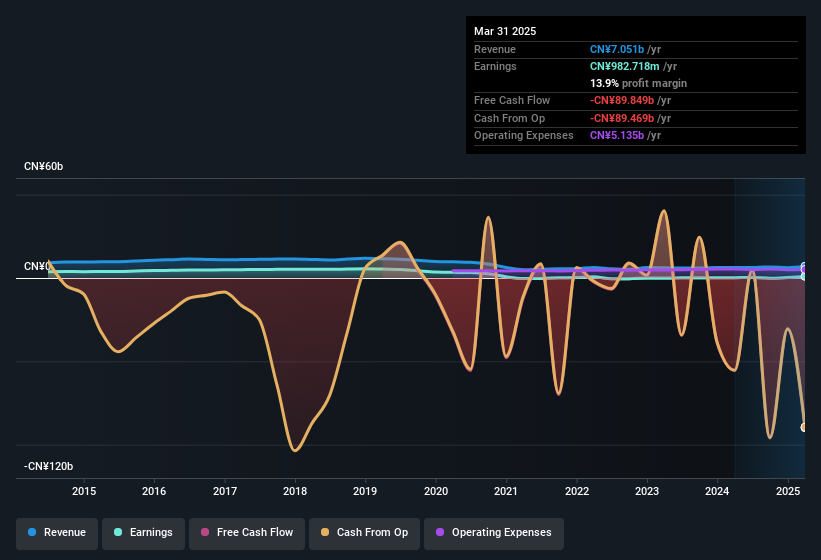Click the 2016 label on the x-axis
The image size is (821, 560).
click(x=154, y=491)
